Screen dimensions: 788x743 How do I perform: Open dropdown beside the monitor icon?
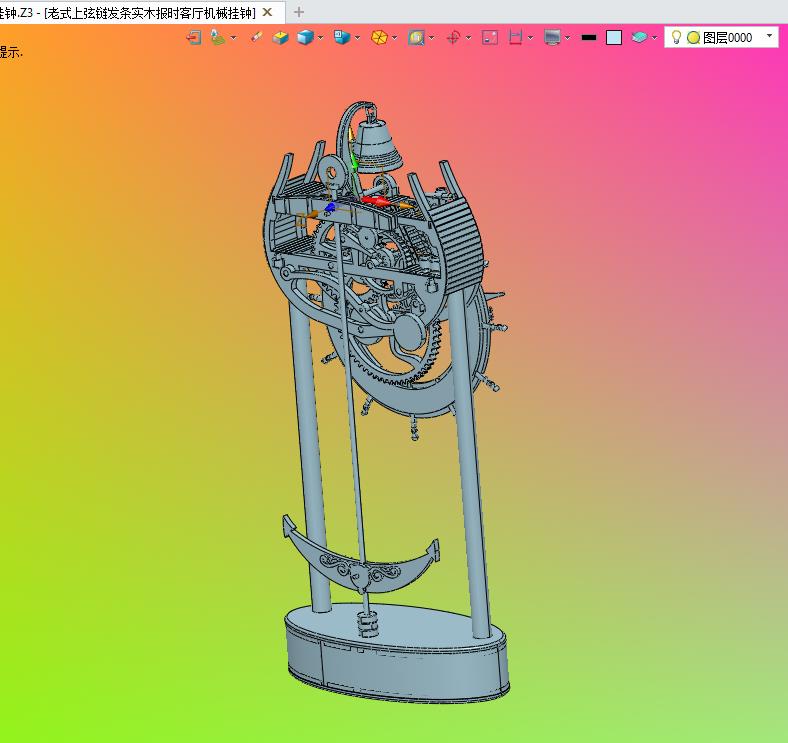coord(567,38)
